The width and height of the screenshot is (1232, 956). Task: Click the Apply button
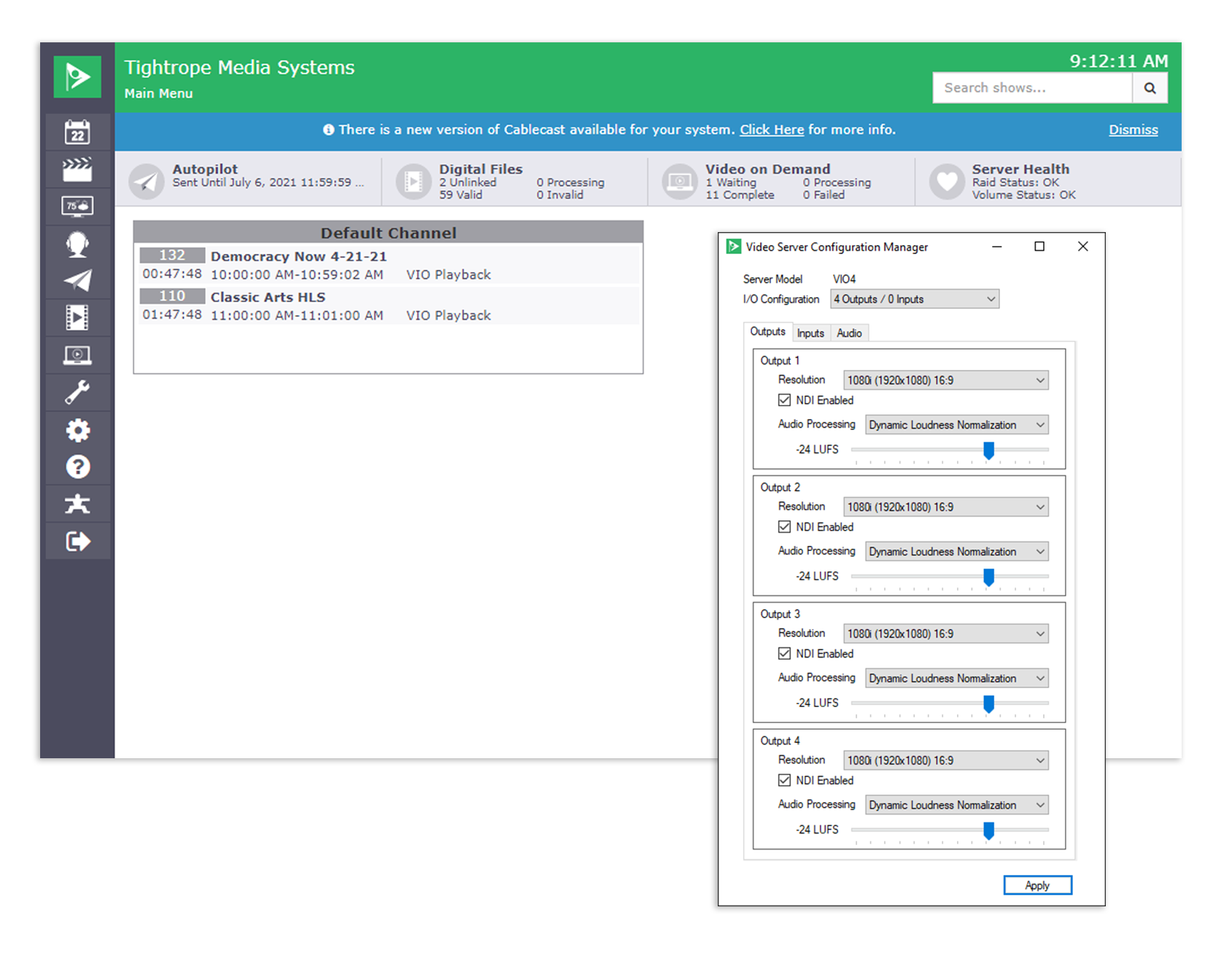pos(1037,885)
